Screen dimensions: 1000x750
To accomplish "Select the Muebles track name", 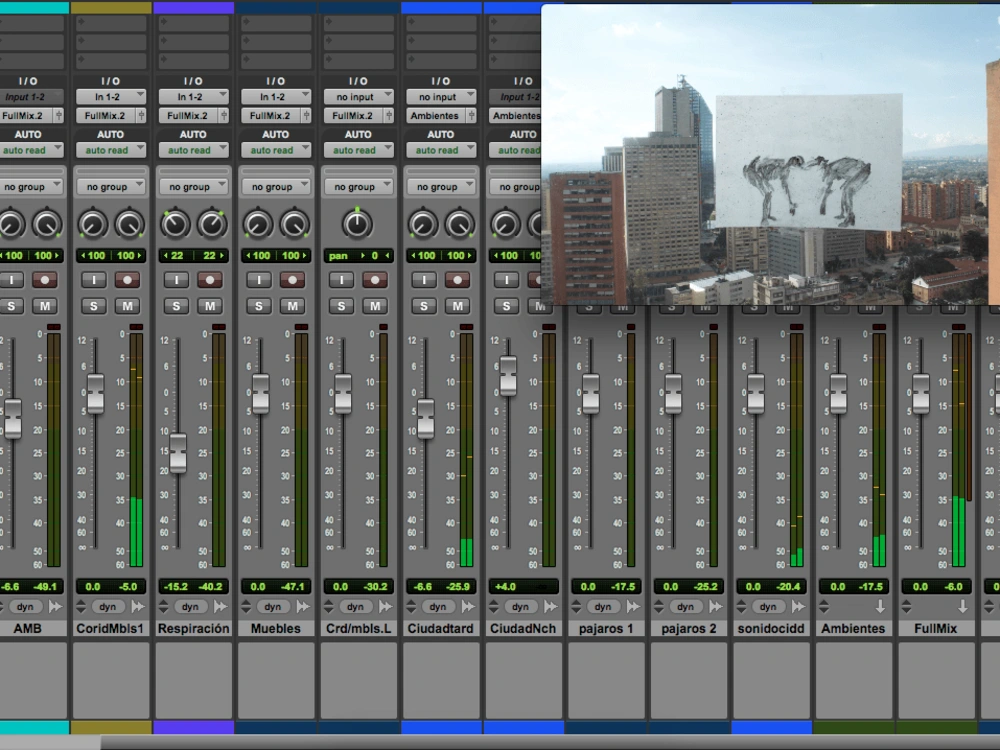I will tap(276, 629).
